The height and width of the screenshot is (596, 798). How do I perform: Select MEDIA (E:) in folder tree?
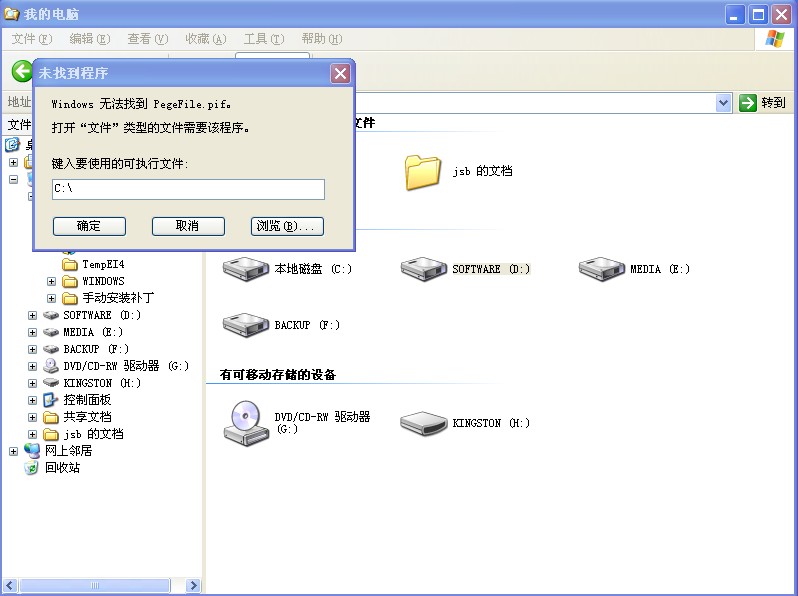coord(93,332)
